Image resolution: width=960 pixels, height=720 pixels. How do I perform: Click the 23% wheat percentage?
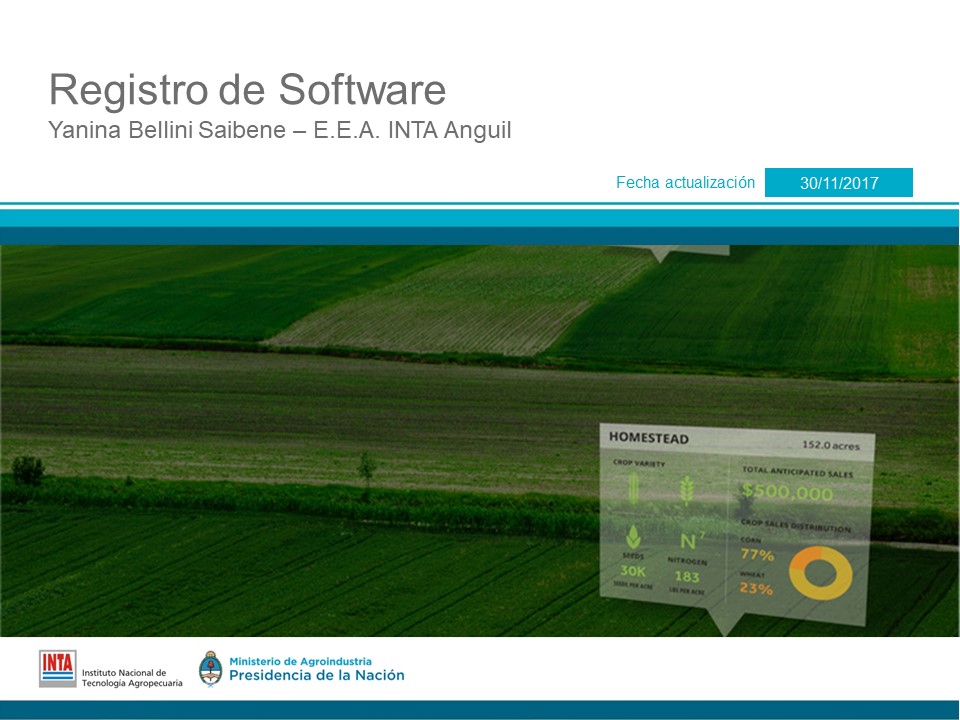click(x=756, y=589)
